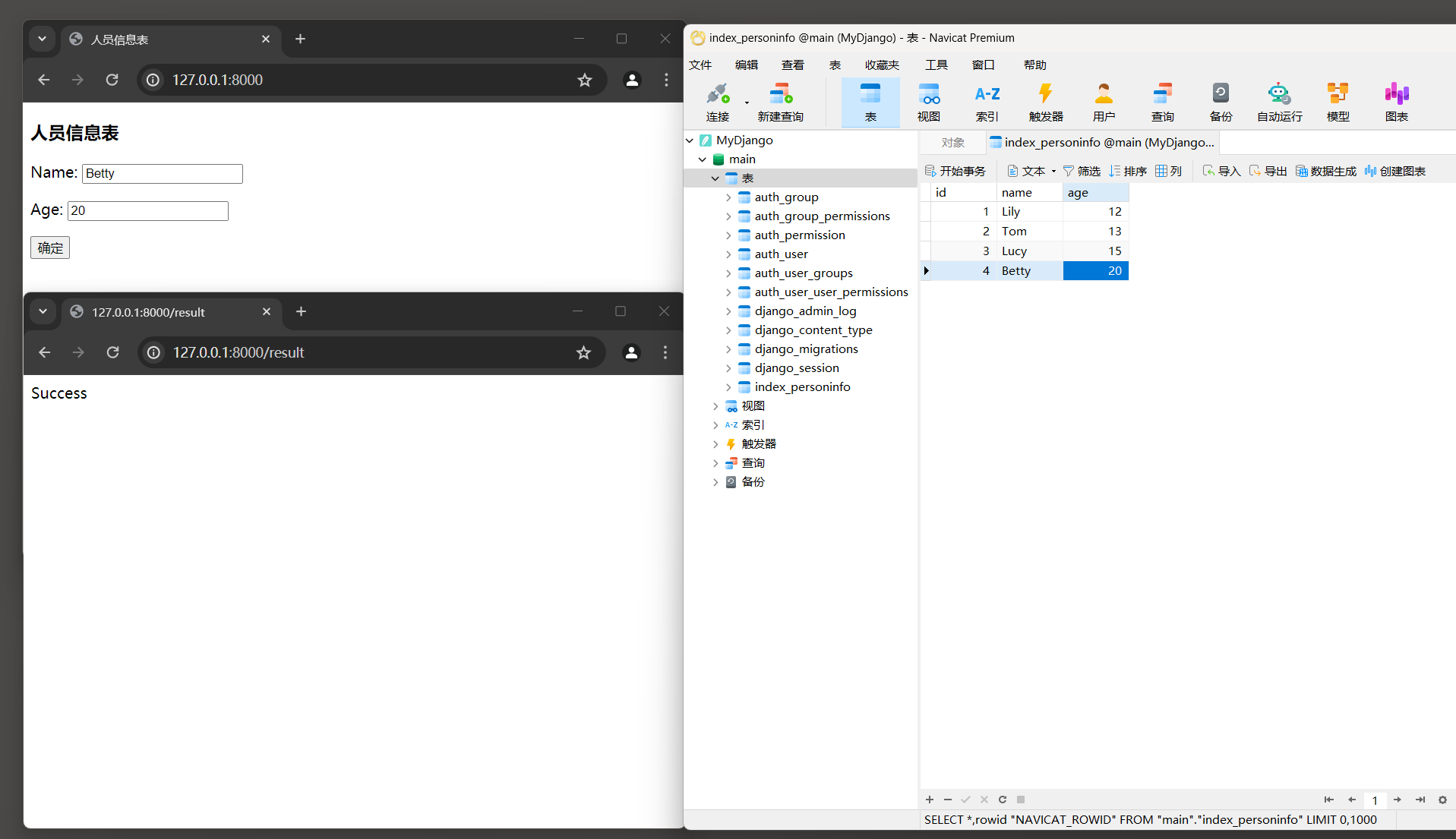Click the page number box in table footer

[x=1375, y=800]
